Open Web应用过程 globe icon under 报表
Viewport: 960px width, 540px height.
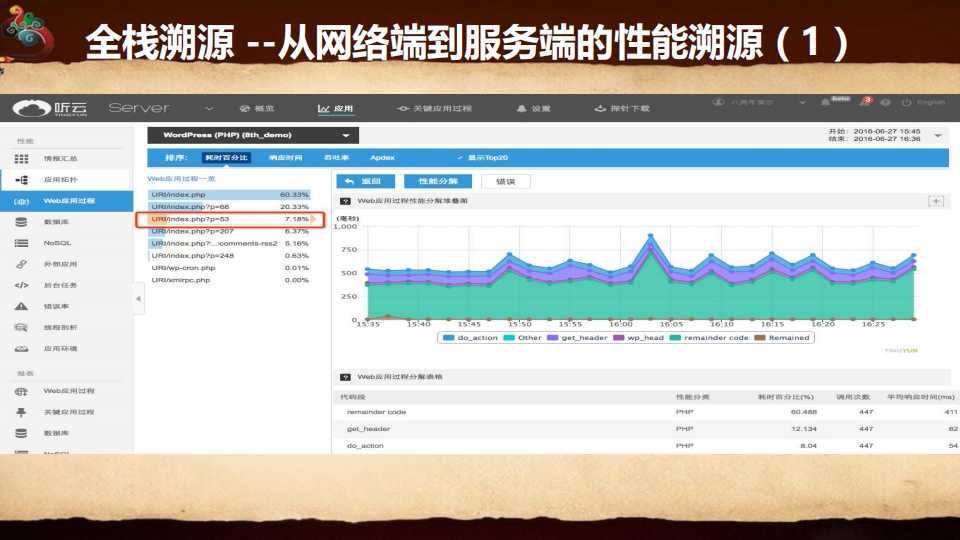(x=21, y=391)
